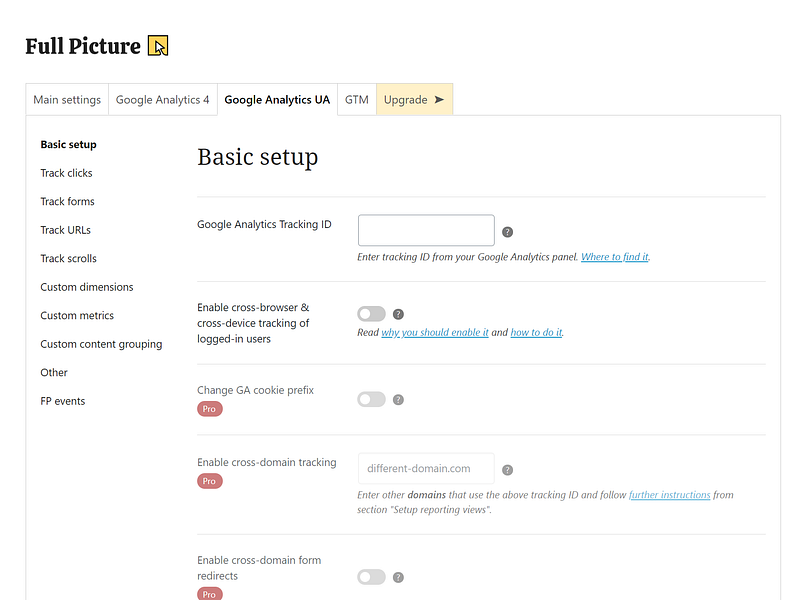Open Custom dimensions section

[x=87, y=287]
